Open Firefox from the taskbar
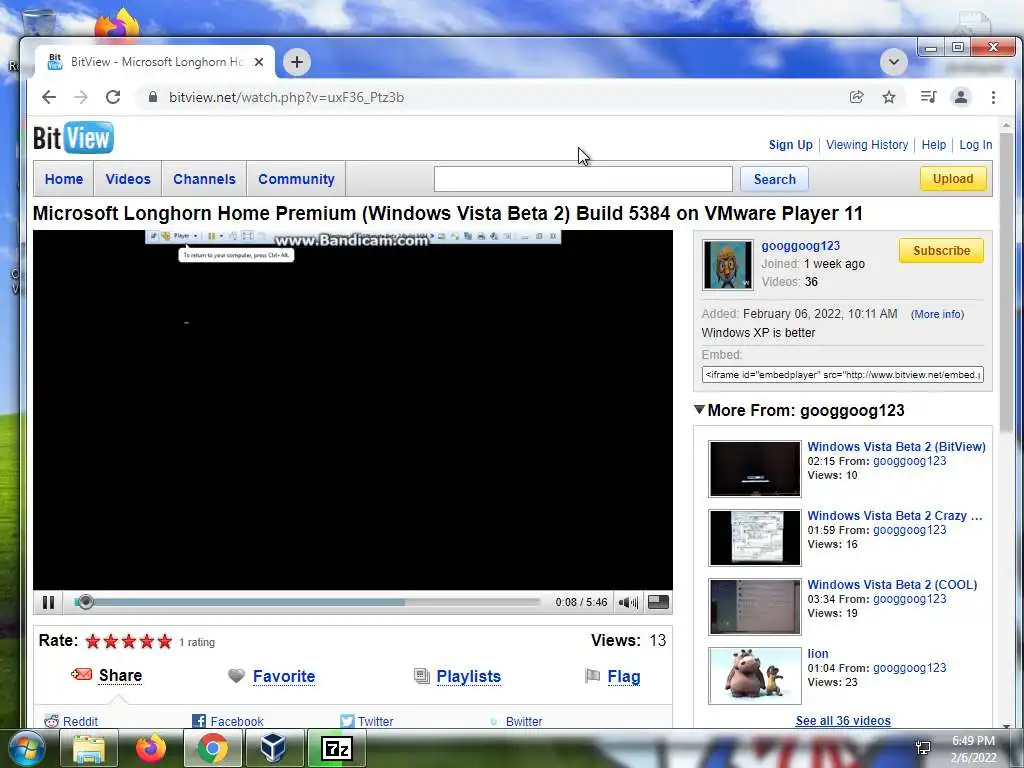This screenshot has width=1024, height=768. 151,748
